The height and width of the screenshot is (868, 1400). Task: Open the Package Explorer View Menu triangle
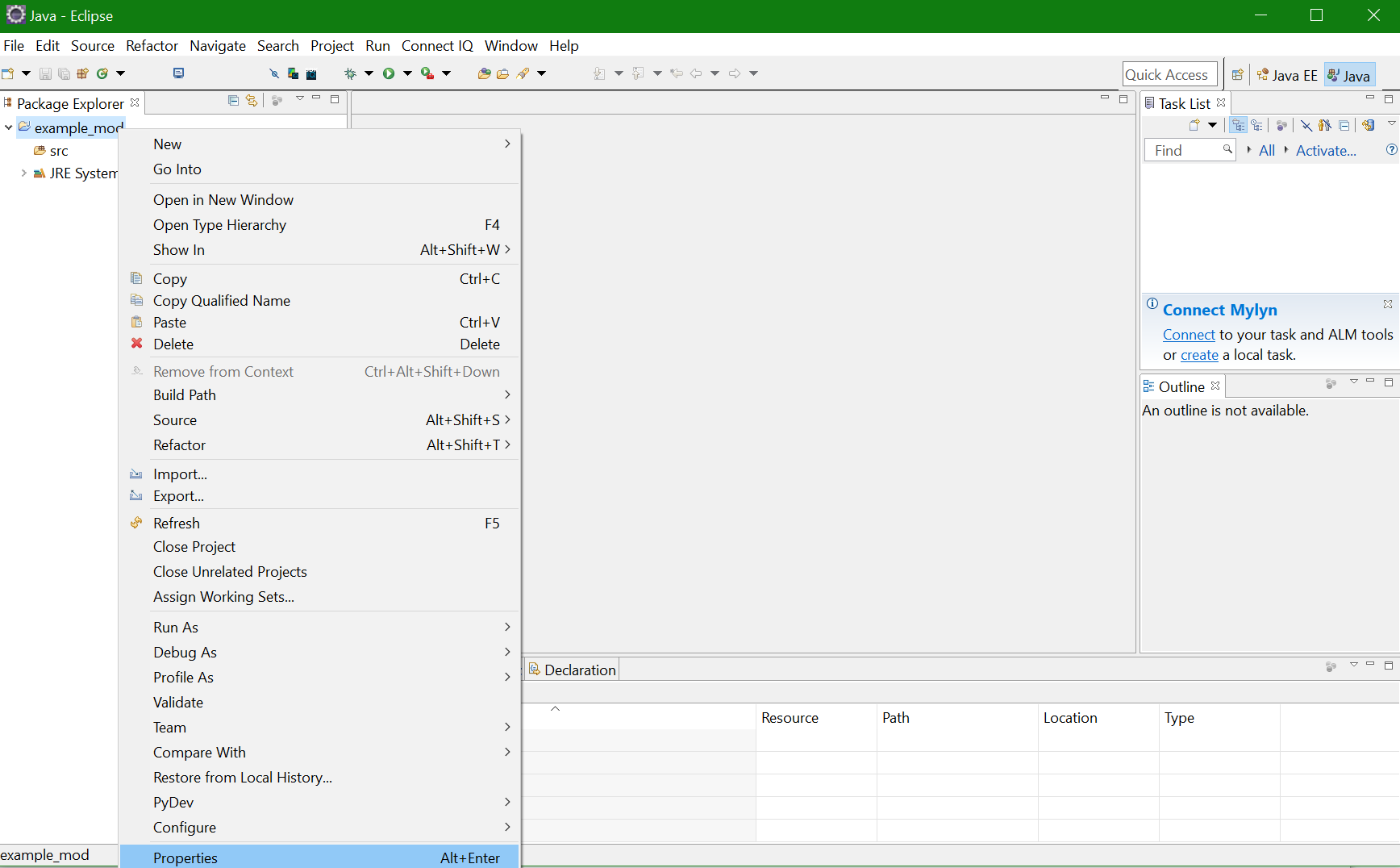click(299, 98)
